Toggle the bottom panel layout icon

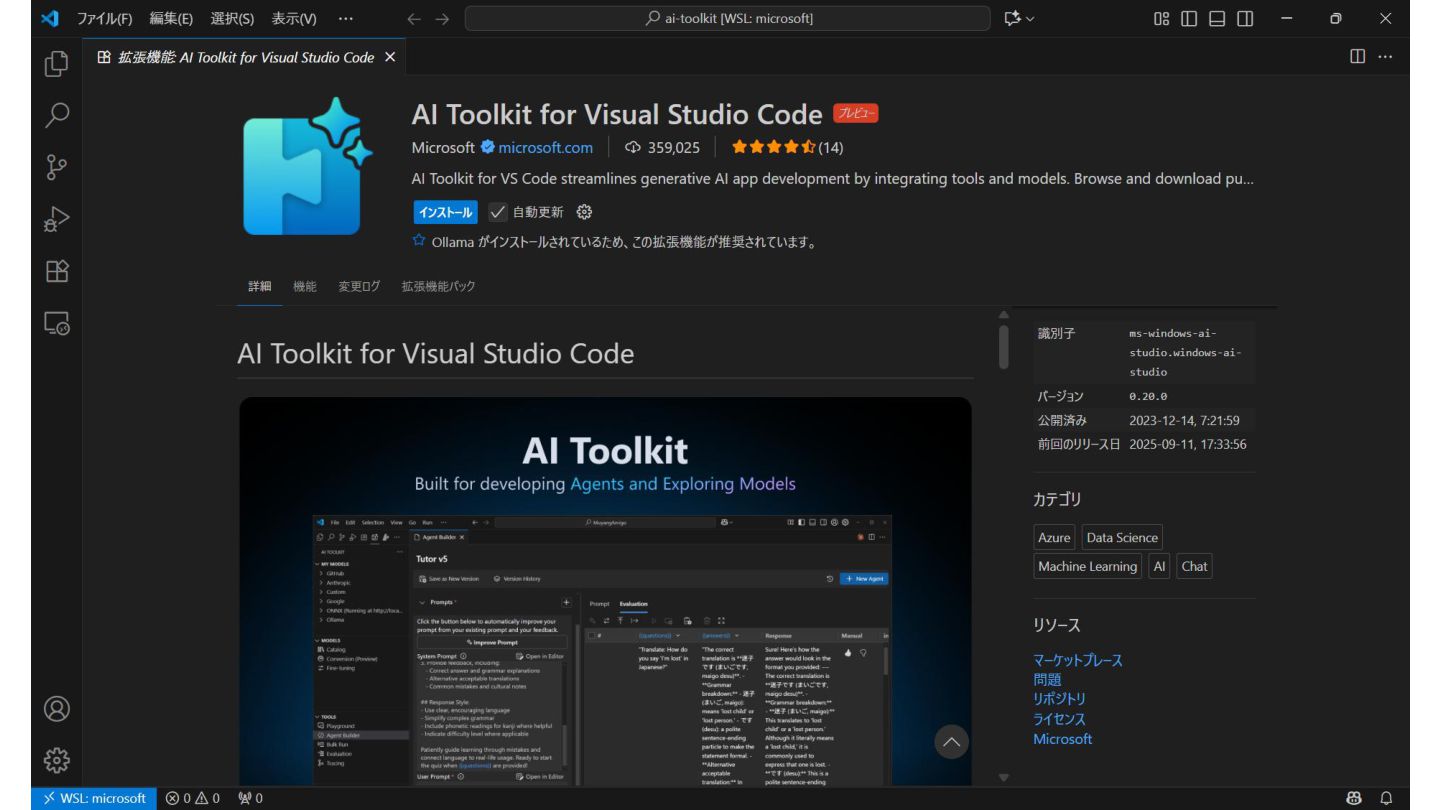1217,18
